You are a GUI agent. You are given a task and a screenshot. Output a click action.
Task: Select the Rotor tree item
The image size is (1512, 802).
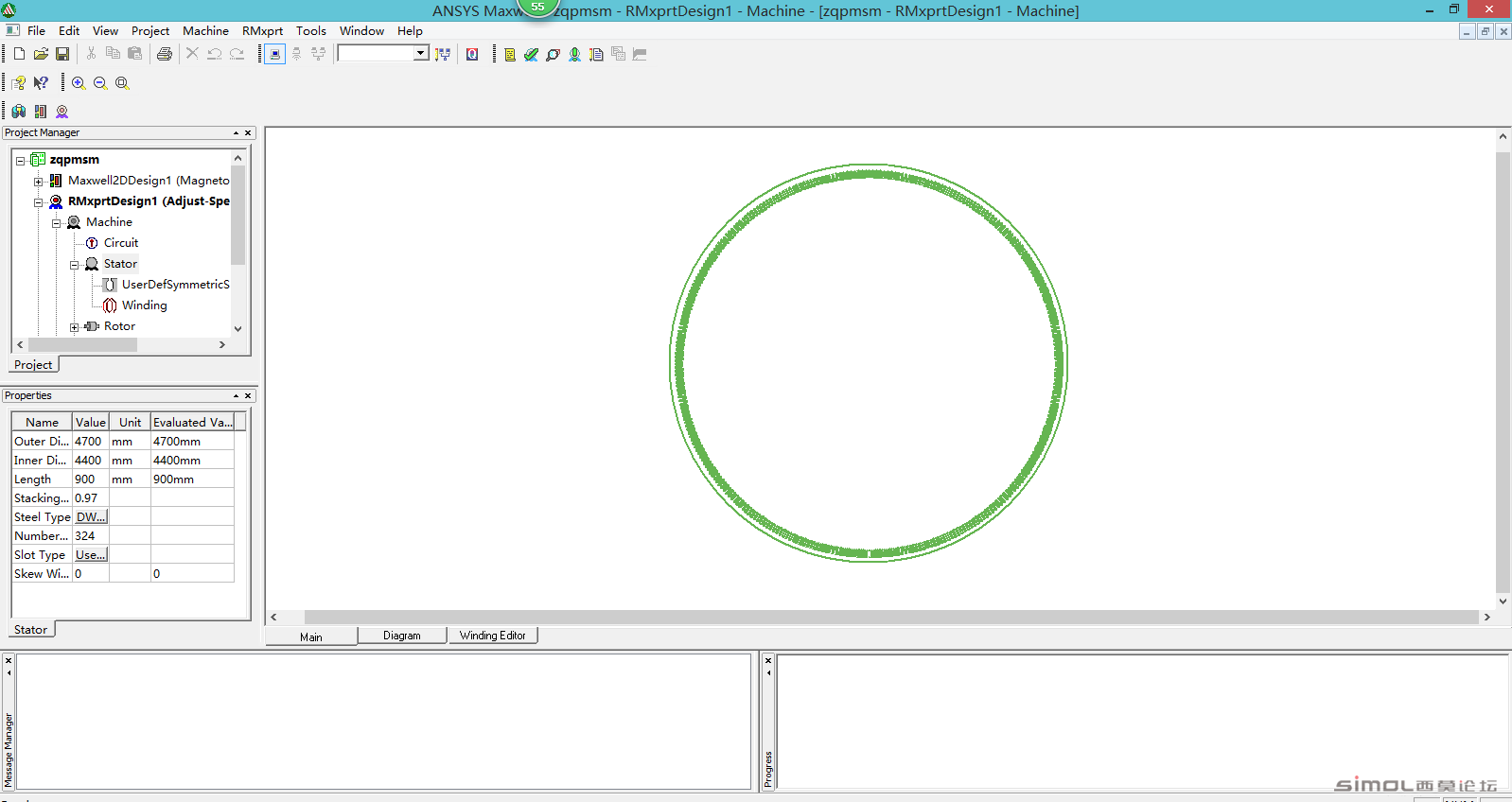pos(119,326)
